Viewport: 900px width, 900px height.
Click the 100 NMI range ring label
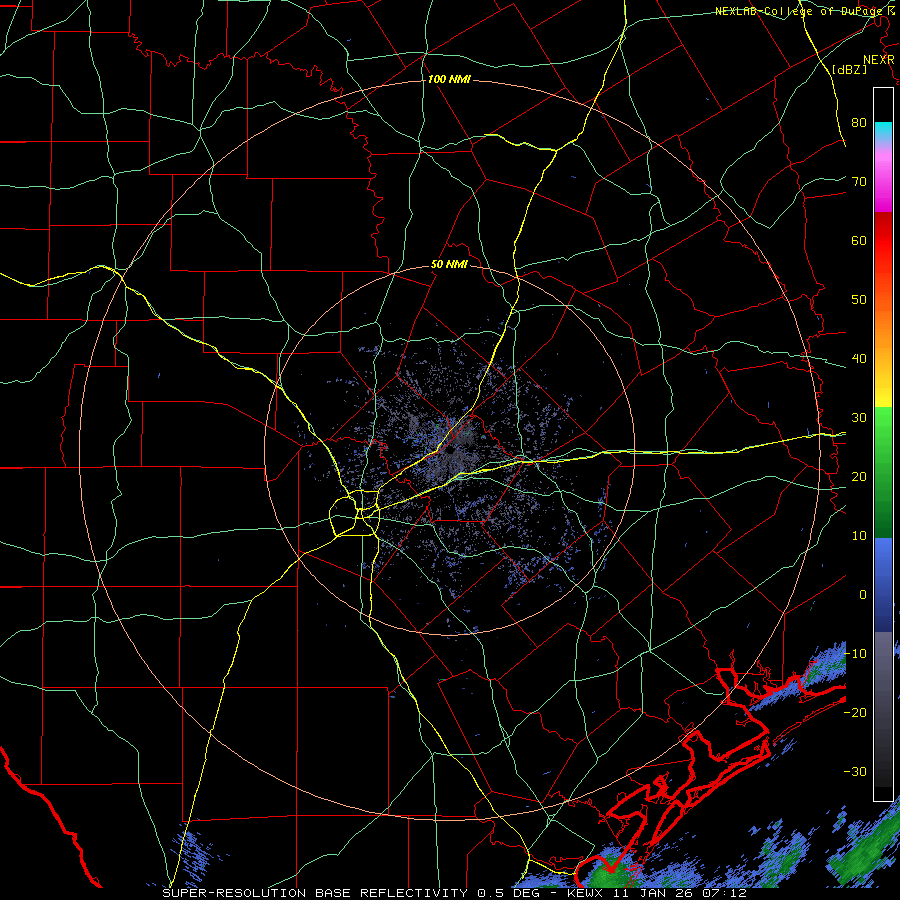tap(449, 79)
